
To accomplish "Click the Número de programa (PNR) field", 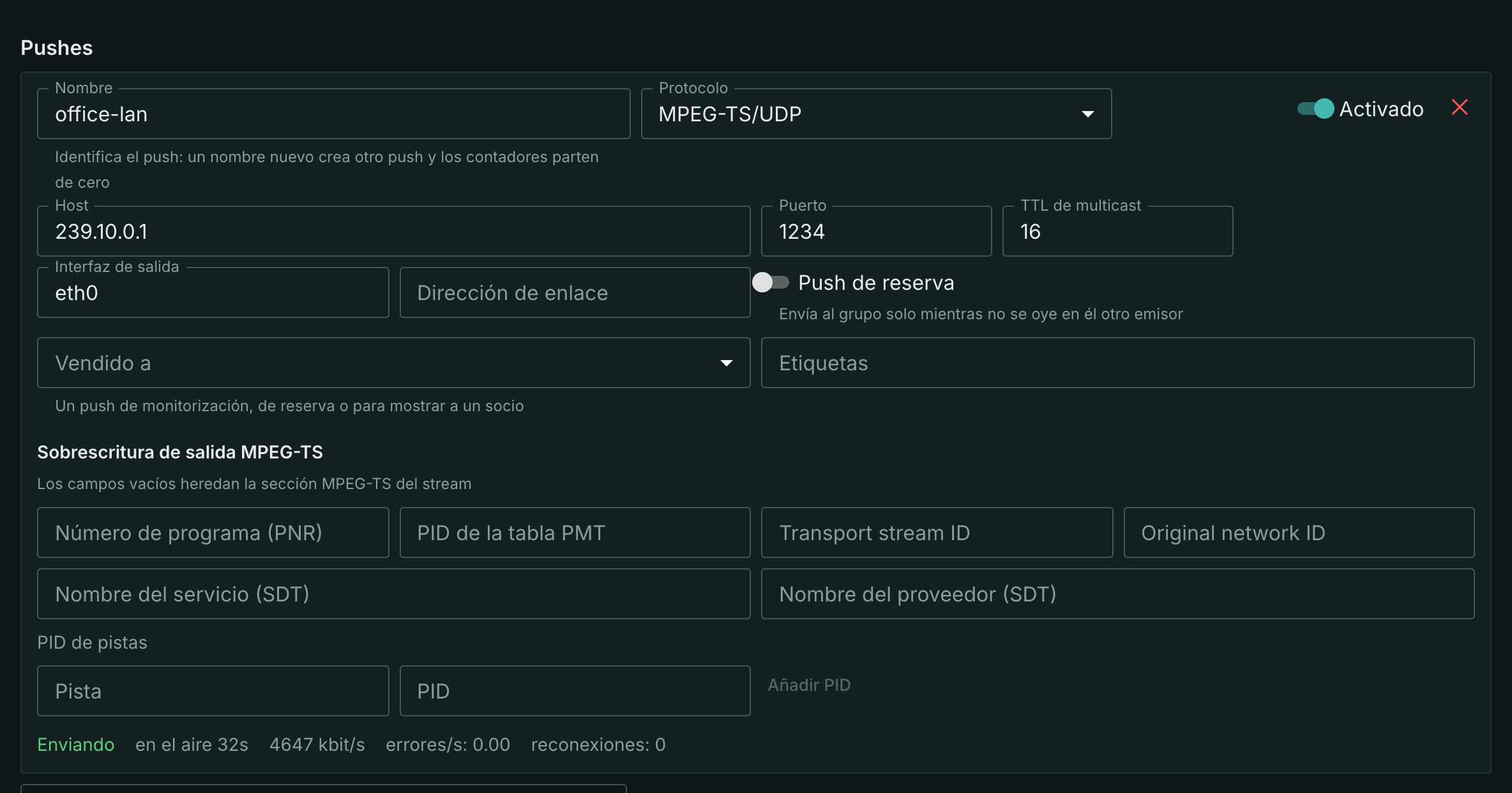I will [213, 532].
